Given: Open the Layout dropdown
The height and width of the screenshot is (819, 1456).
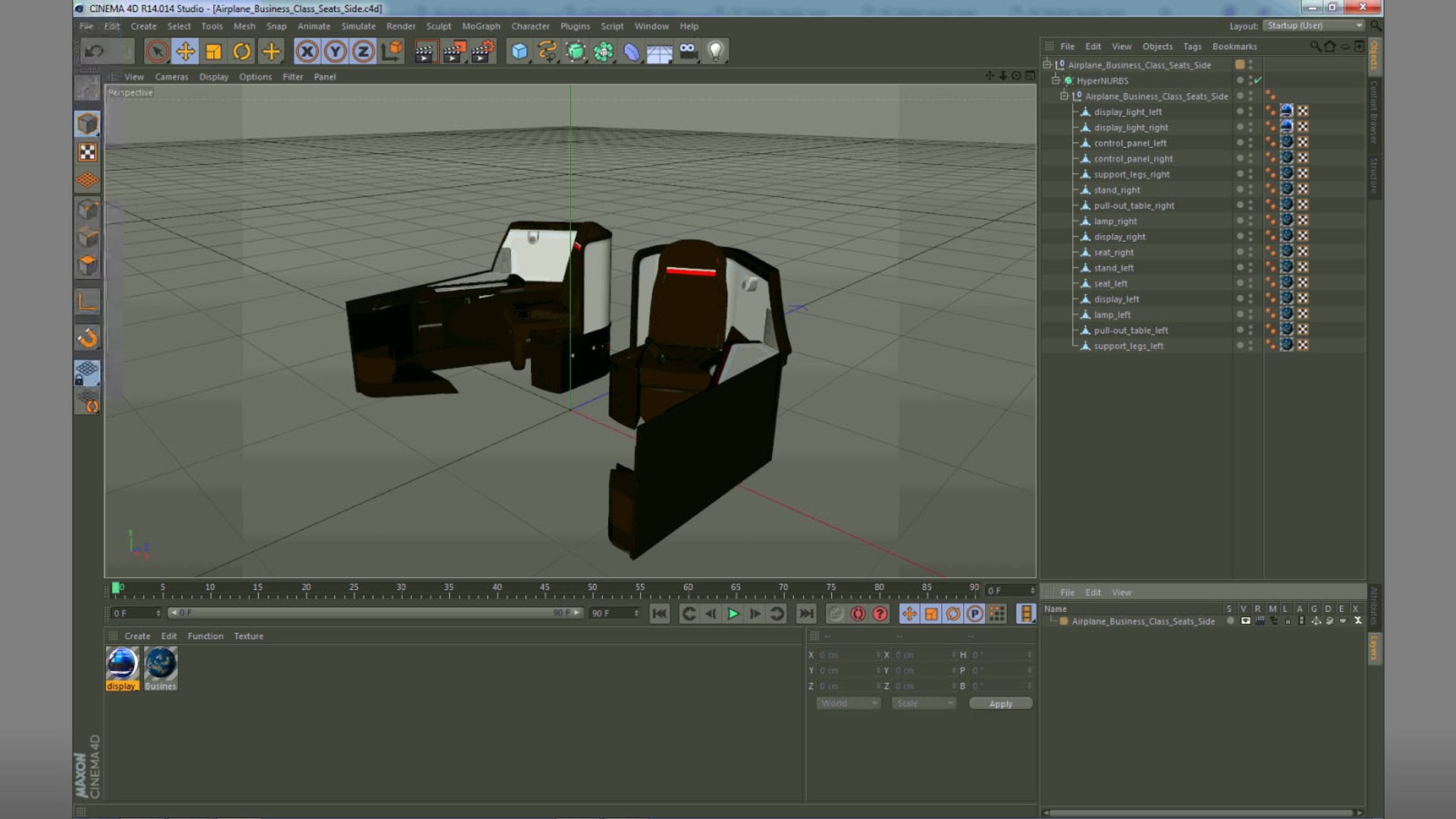Looking at the screenshot, I should coord(1313,26).
